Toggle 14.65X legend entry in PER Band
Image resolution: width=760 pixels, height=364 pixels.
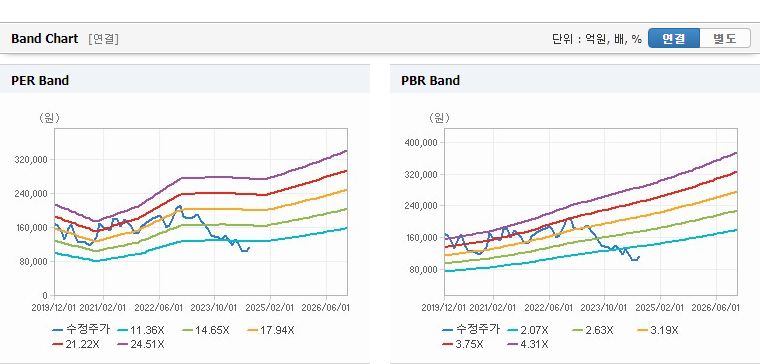click(x=206, y=331)
